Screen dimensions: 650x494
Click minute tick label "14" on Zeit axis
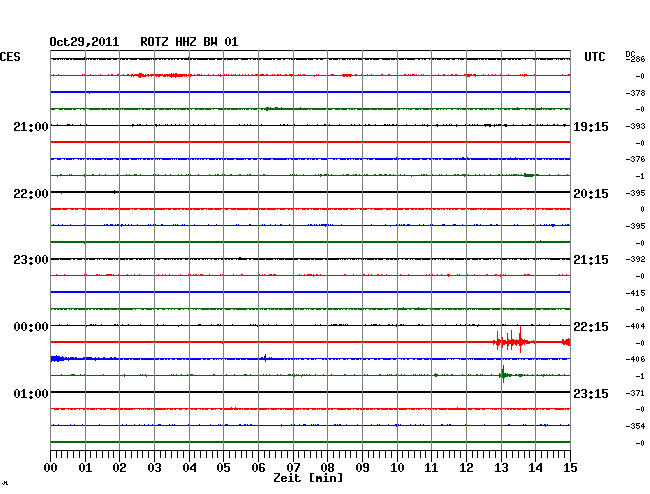click(x=535, y=468)
